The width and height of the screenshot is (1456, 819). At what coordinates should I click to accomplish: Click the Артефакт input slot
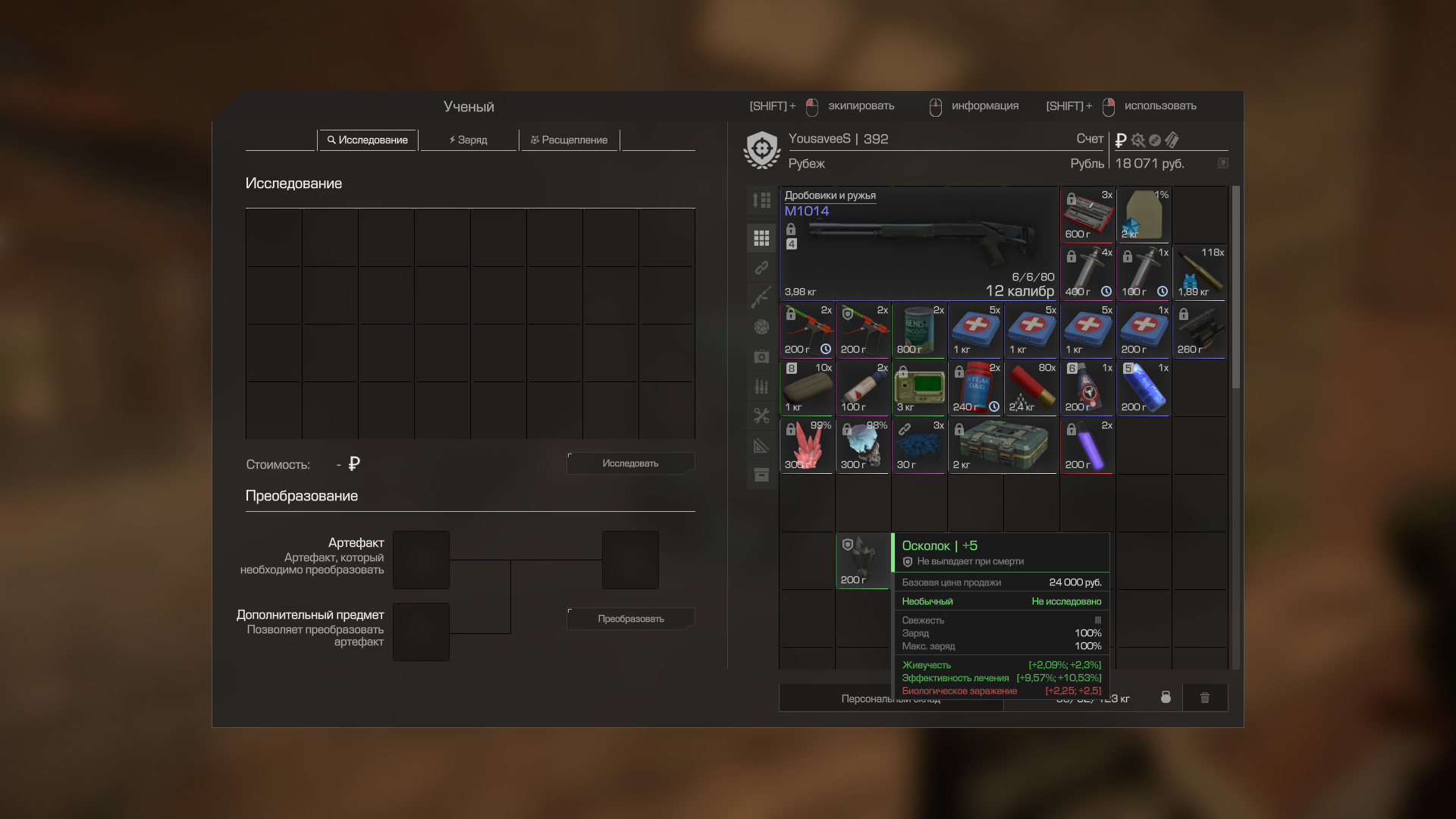click(x=421, y=560)
